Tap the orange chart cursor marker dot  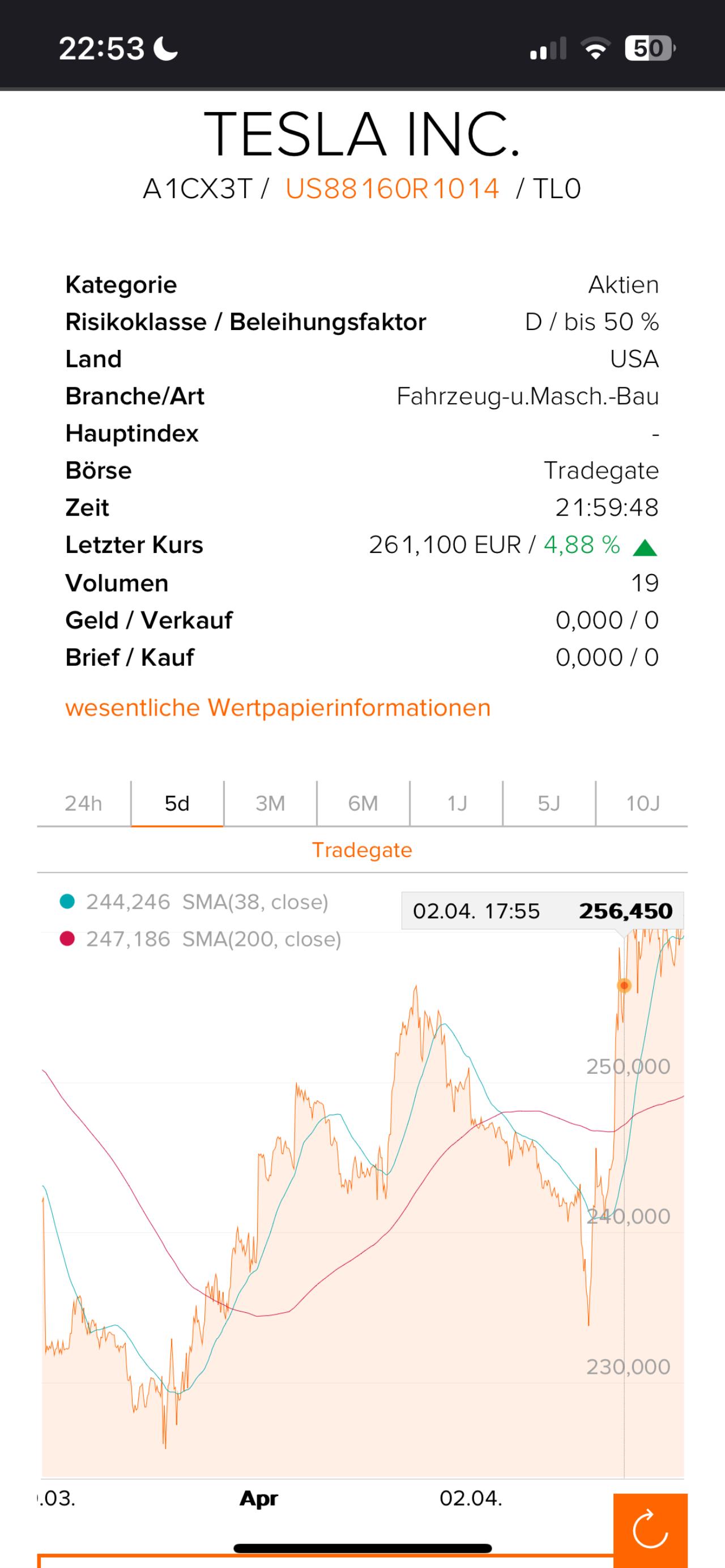click(624, 986)
